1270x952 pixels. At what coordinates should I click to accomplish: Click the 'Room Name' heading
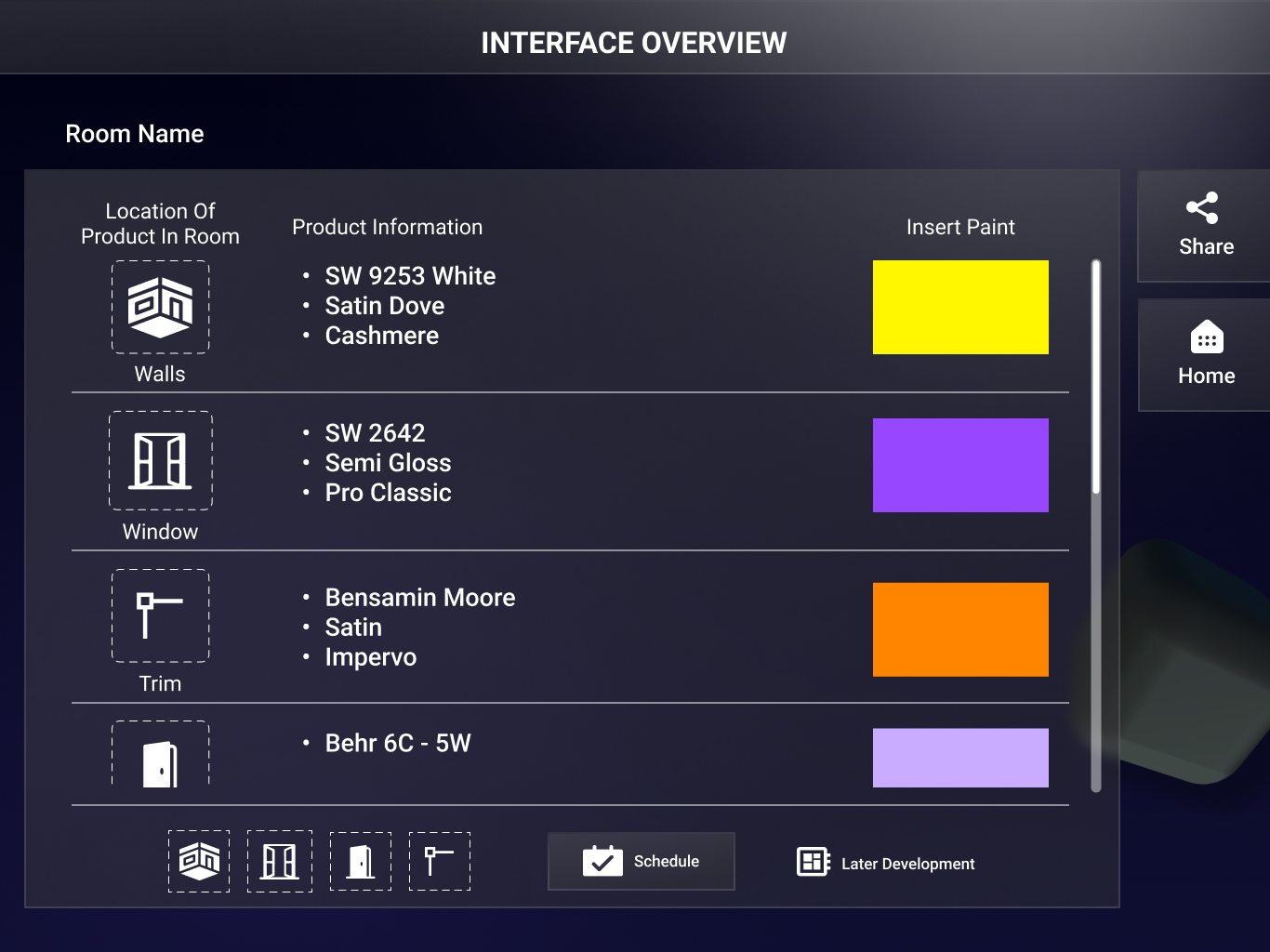pos(135,134)
